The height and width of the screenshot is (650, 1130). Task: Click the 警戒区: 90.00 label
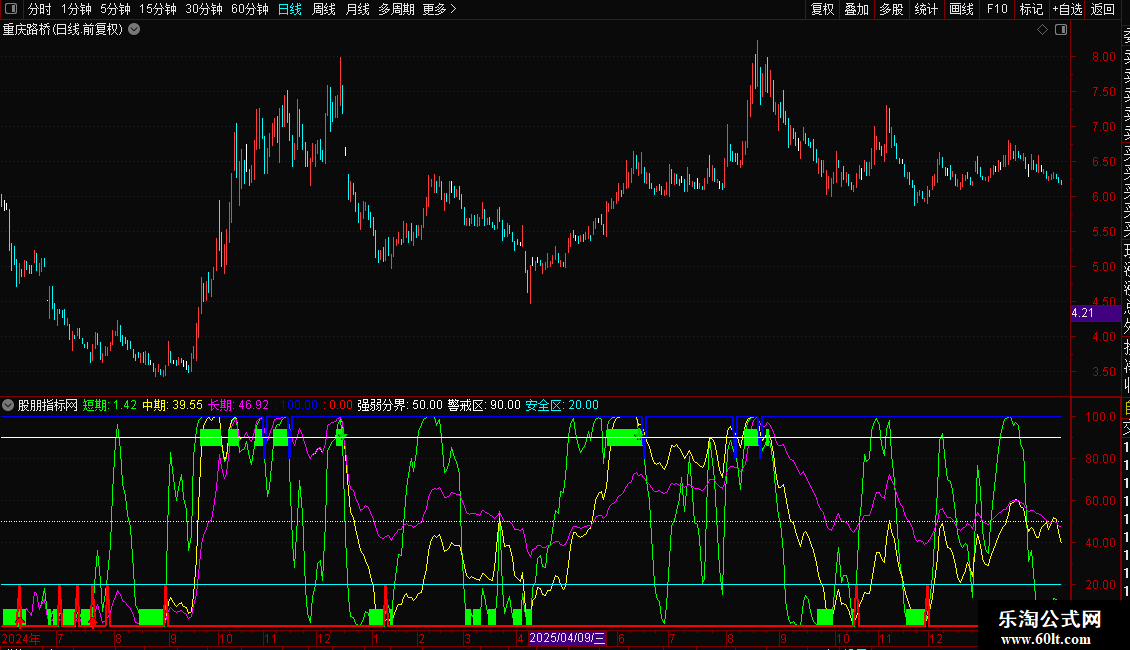tap(484, 405)
